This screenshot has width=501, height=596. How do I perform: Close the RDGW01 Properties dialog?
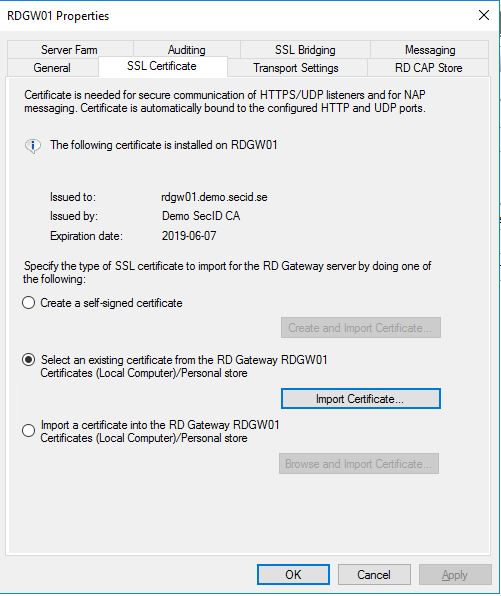click(x=484, y=15)
